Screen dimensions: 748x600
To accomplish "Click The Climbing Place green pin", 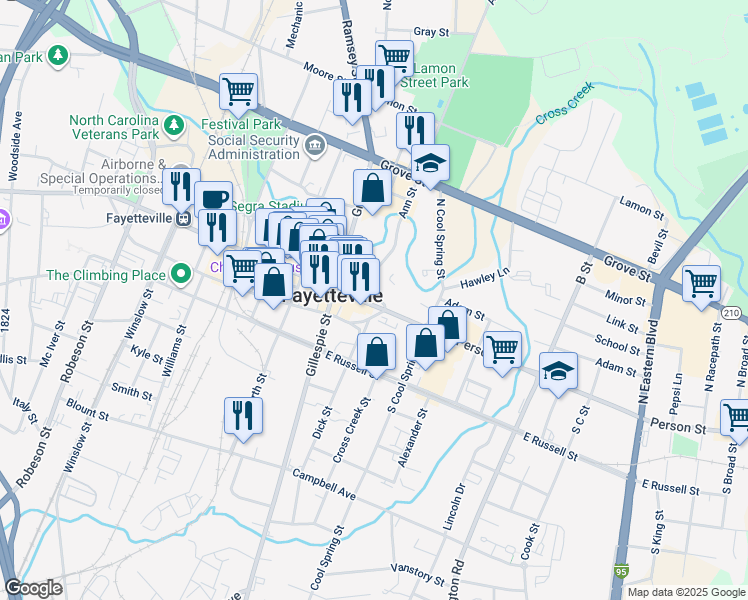I will point(181,273).
